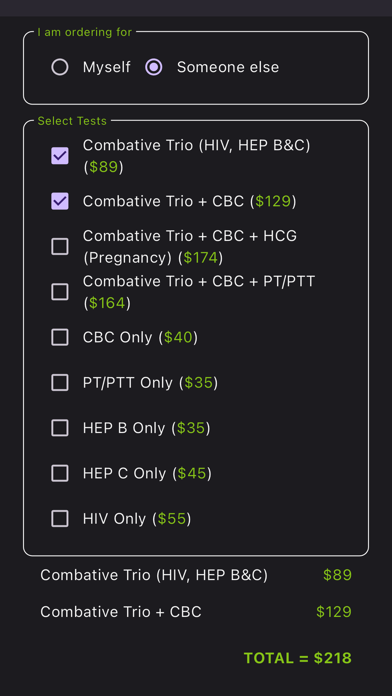The image size is (392, 696).
Task: Tick the HEP C Only checkbox
Action: click(60, 473)
